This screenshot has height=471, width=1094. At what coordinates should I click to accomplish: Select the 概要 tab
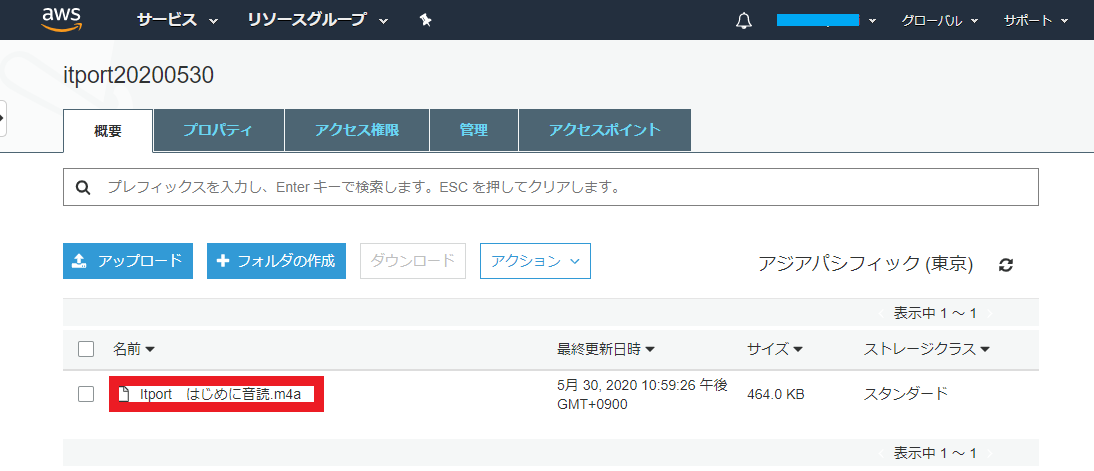point(108,130)
